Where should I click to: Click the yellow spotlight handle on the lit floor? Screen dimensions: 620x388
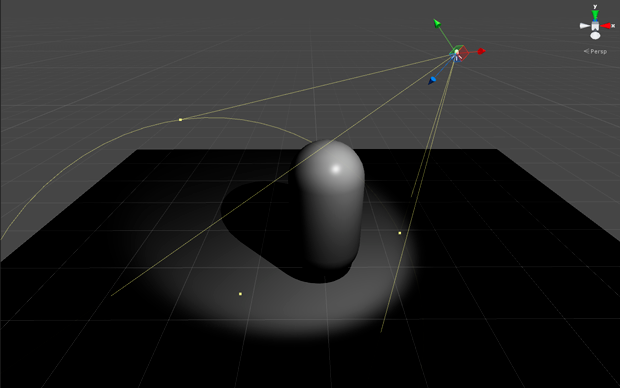pyautogui.click(x=240, y=294)
